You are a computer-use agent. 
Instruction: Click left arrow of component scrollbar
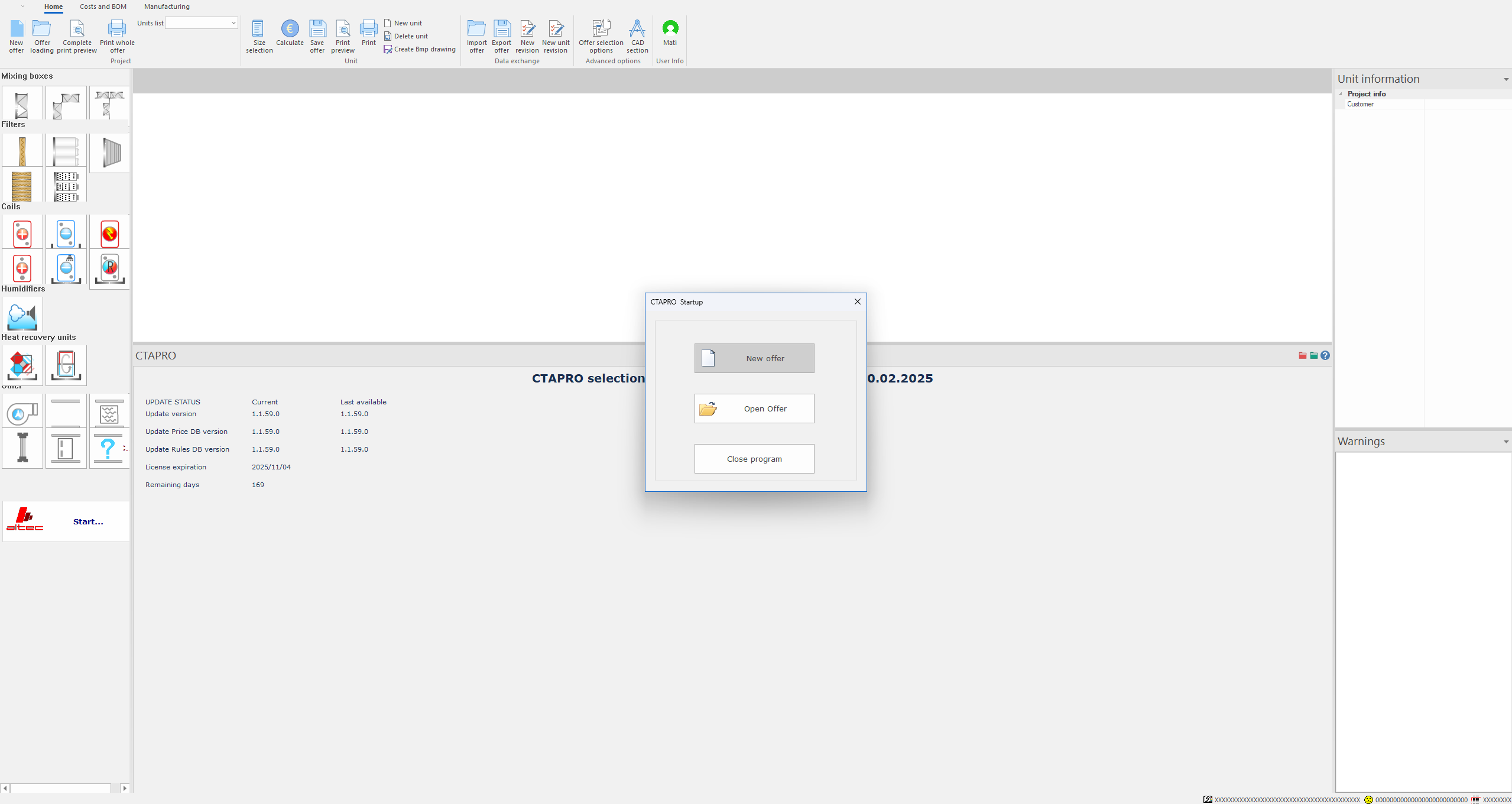[5, 788]
